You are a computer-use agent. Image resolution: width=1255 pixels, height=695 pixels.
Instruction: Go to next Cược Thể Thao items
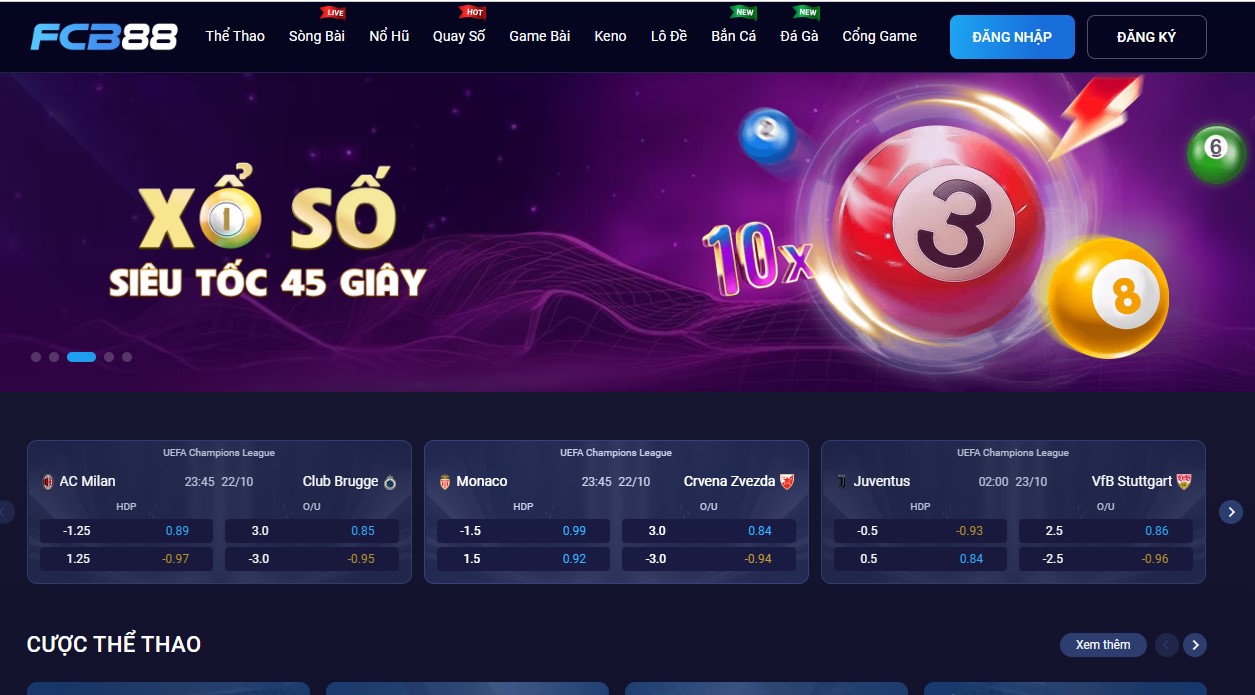(1195, 645)
